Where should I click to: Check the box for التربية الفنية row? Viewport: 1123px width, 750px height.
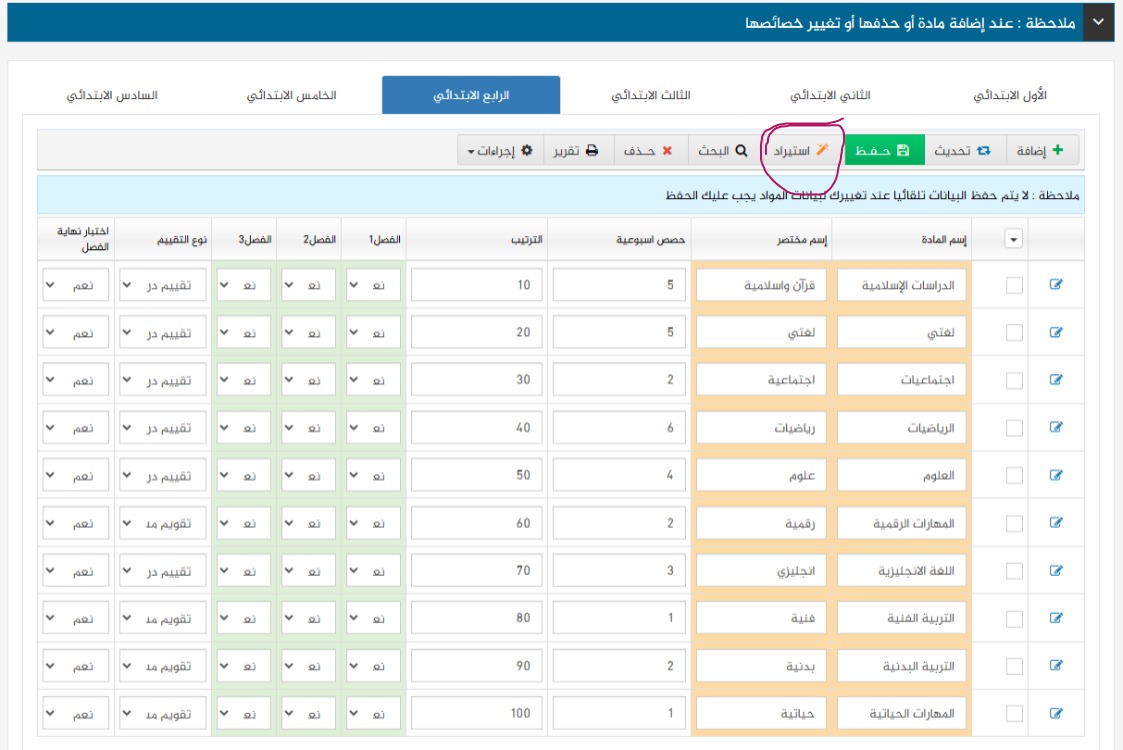tap(1014, 618)
